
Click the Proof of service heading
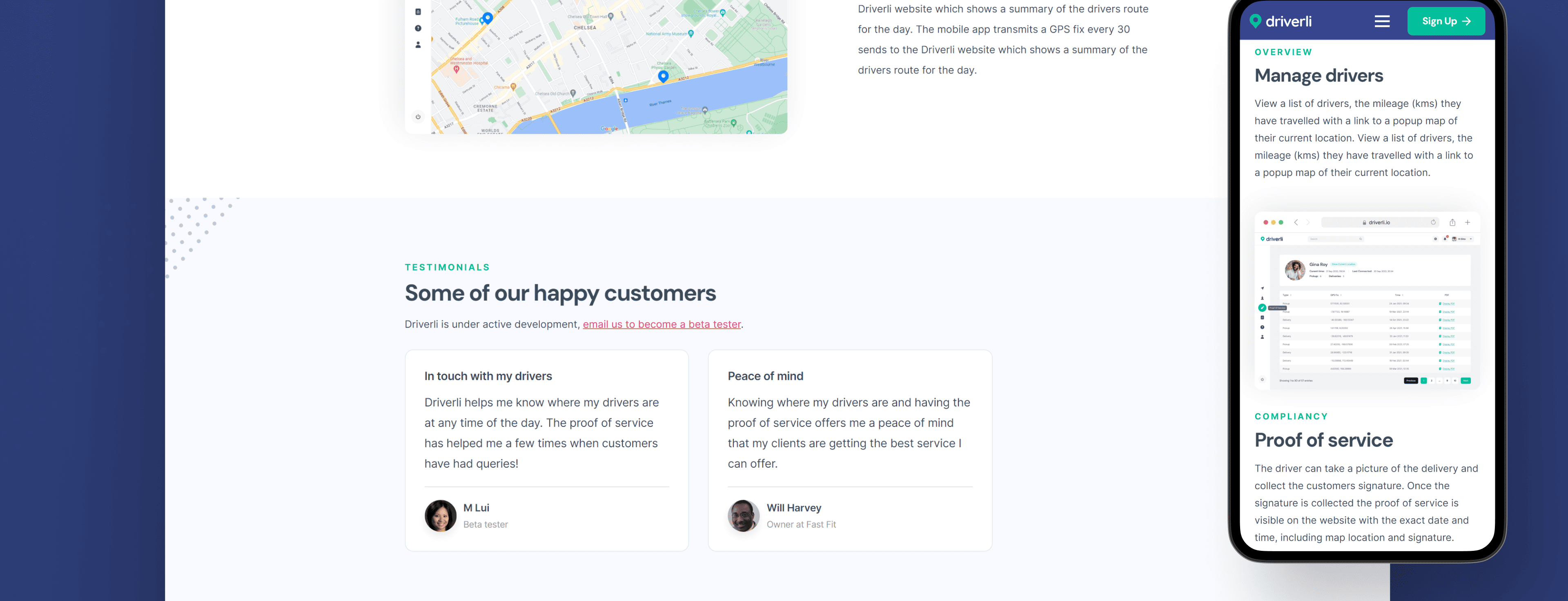pos(1323,440)
